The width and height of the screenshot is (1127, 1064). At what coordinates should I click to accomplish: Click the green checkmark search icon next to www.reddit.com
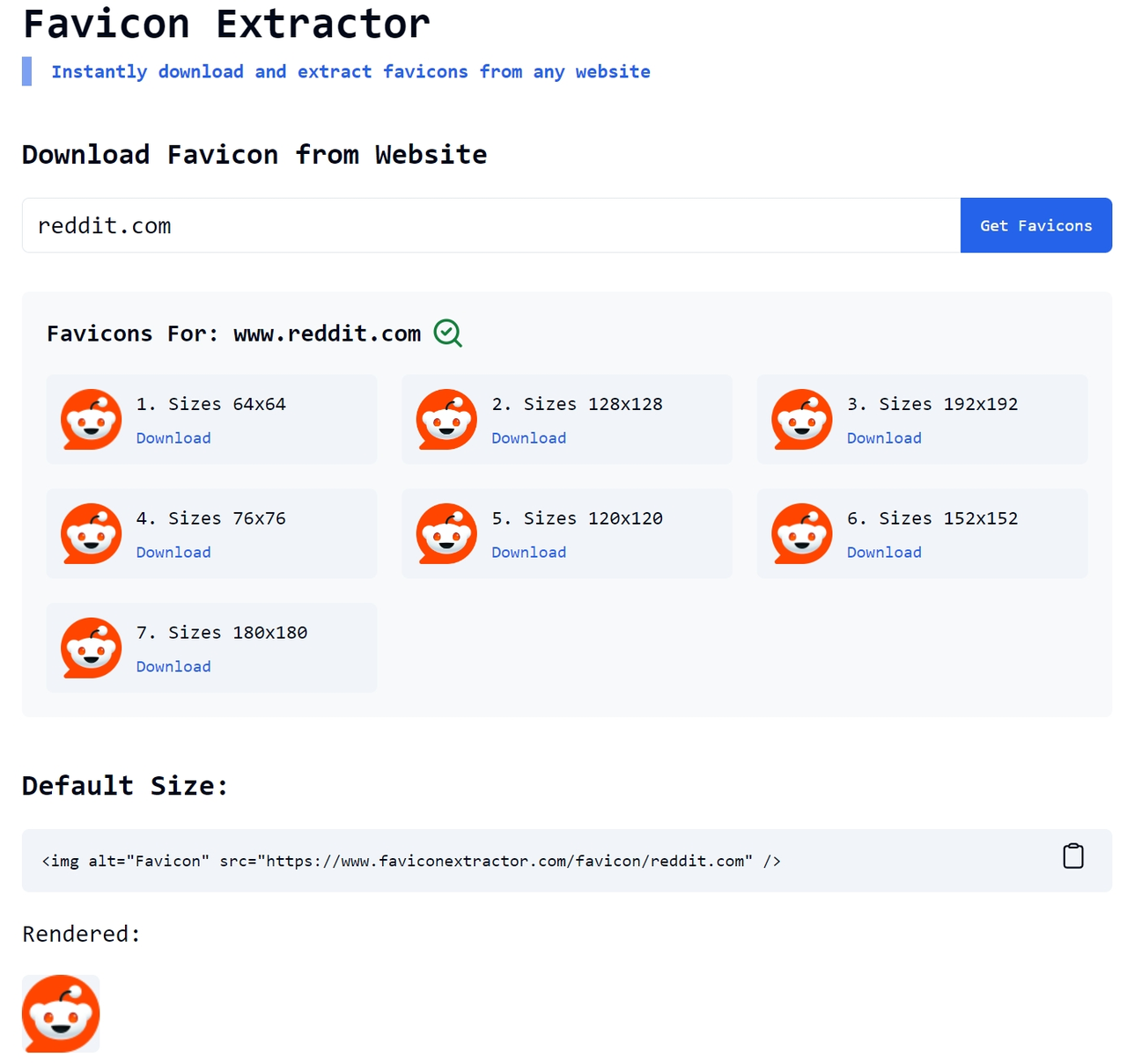coord(447,334)
